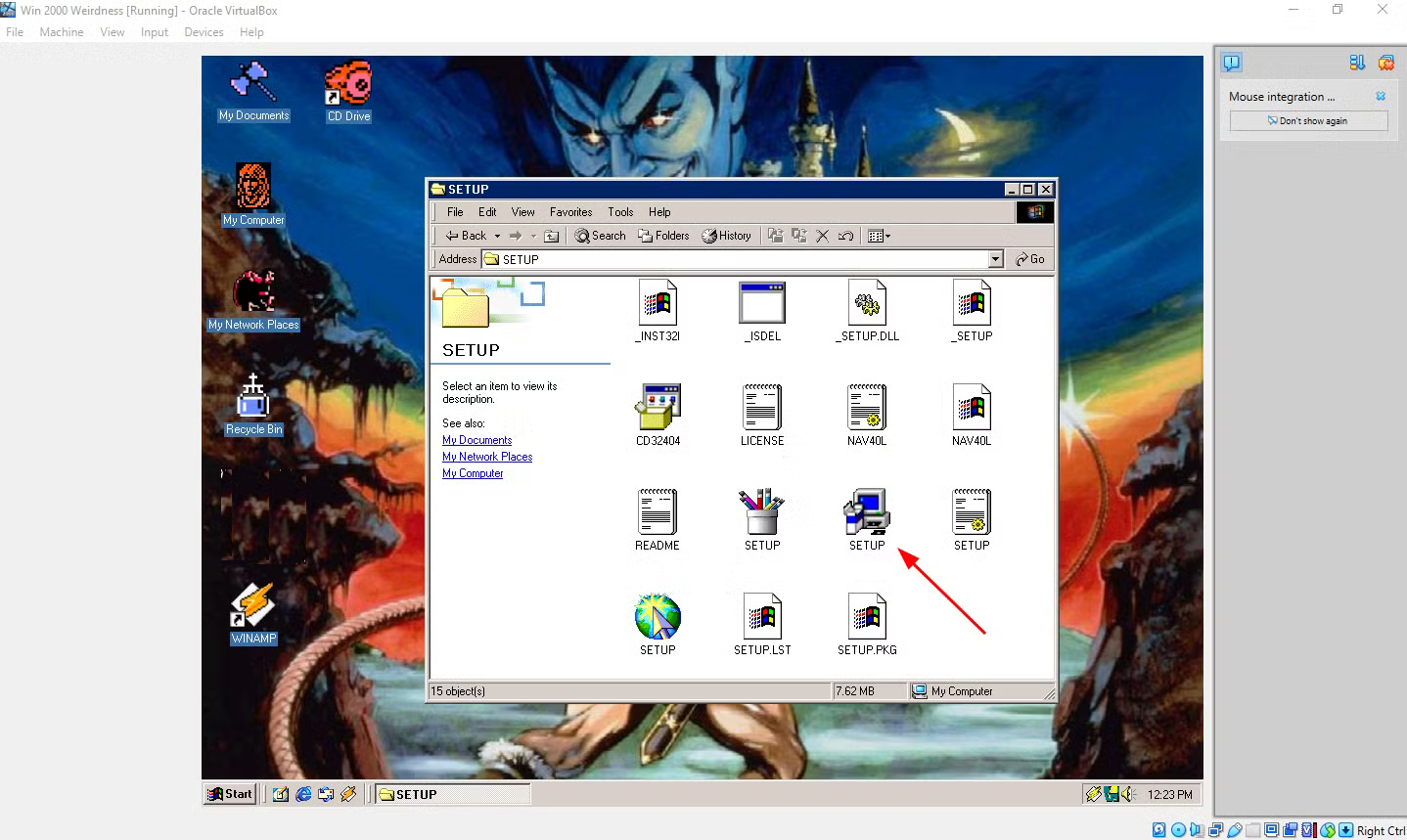This screenshot has height=840, width=1407.
Task: Click the Undo icon in Explorer toolbar
Action: click(845, 236)
